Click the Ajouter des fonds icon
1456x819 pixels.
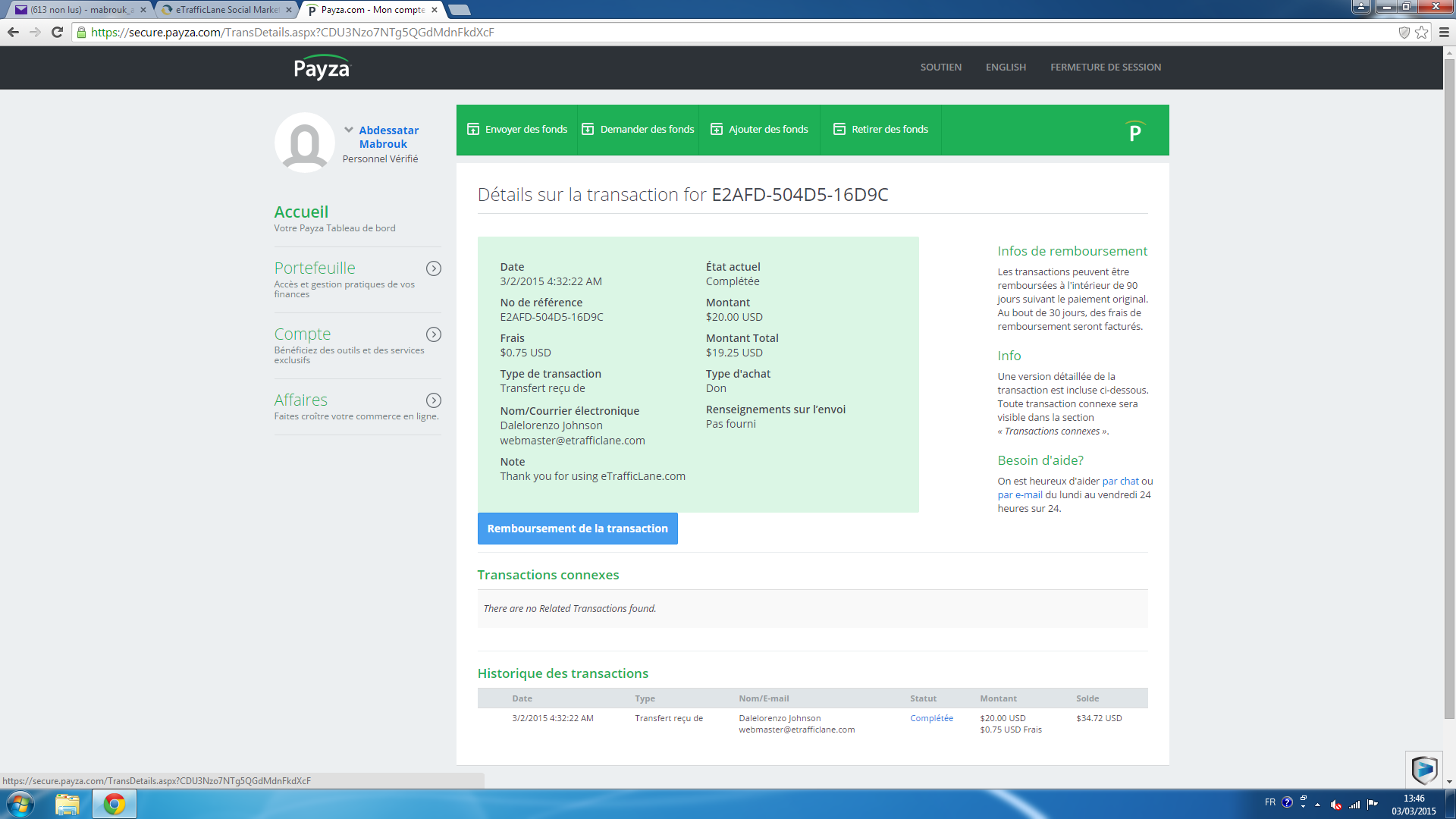pos(717,129)
